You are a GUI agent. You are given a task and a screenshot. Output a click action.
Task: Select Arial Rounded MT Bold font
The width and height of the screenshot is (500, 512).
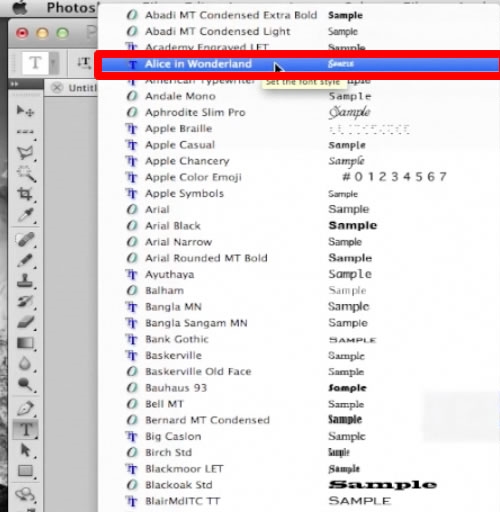click(206, 258)
